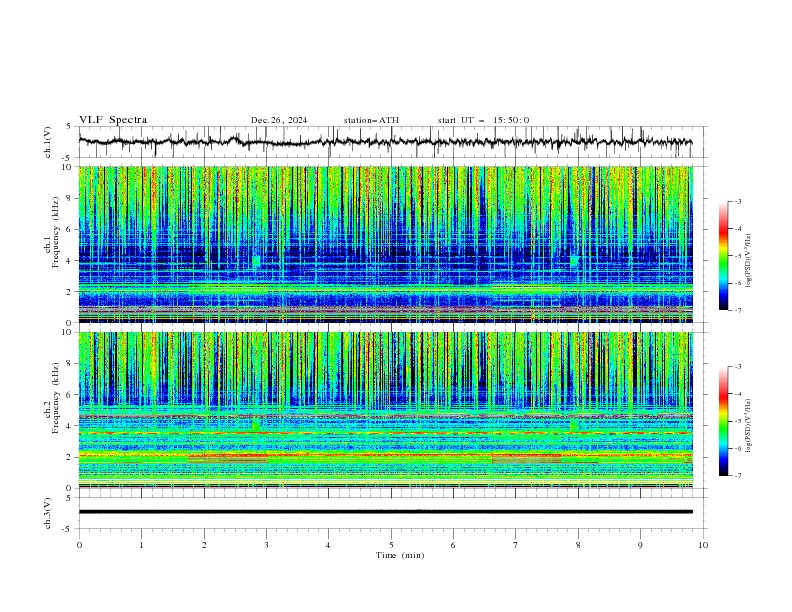Click the lower PSD color scale bar
This screenshot has height=612, width=792.
(724, 421)
